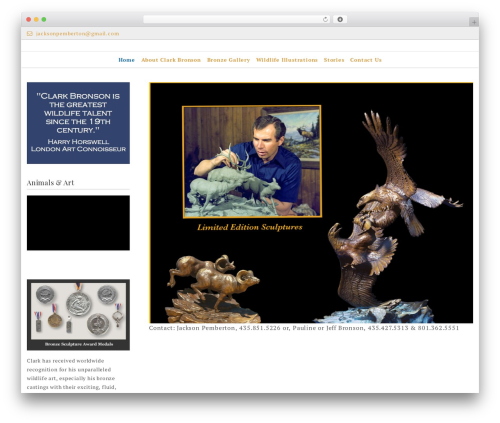Go to the Home menu item

coord(126,60)
